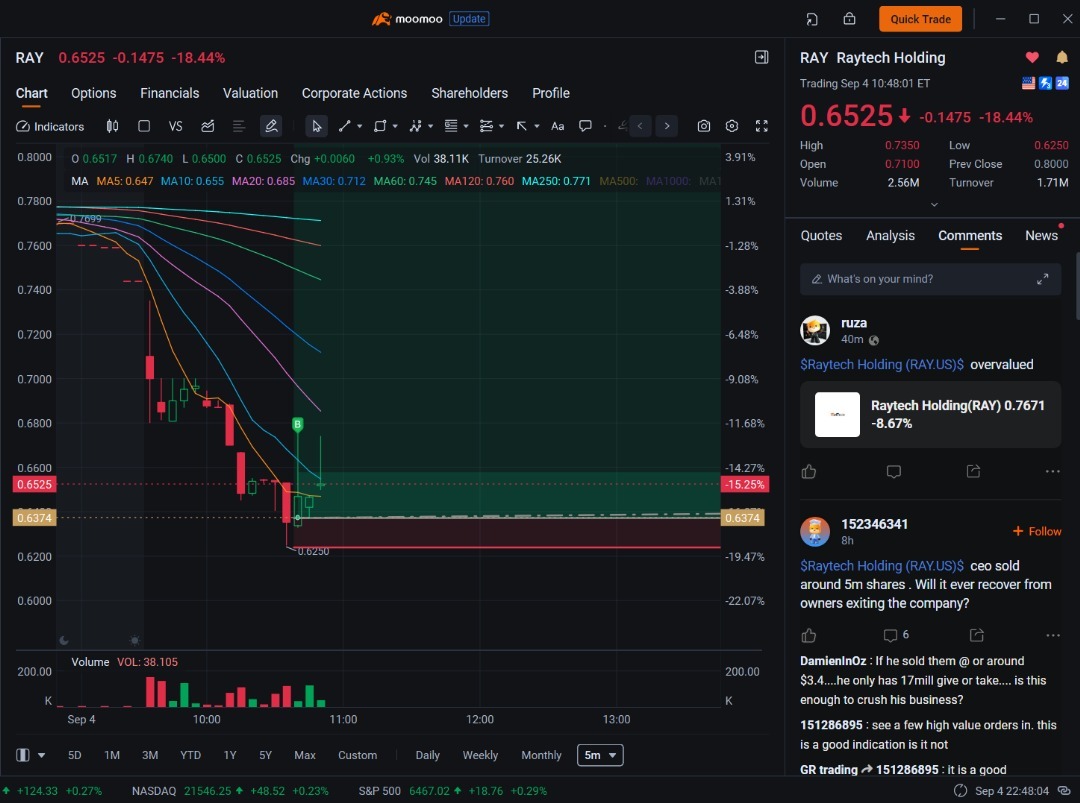Expand the arrow tool dropdown
Viewport: 1080px width, 803px height.
pyautogui.click(x=537, y=126)
